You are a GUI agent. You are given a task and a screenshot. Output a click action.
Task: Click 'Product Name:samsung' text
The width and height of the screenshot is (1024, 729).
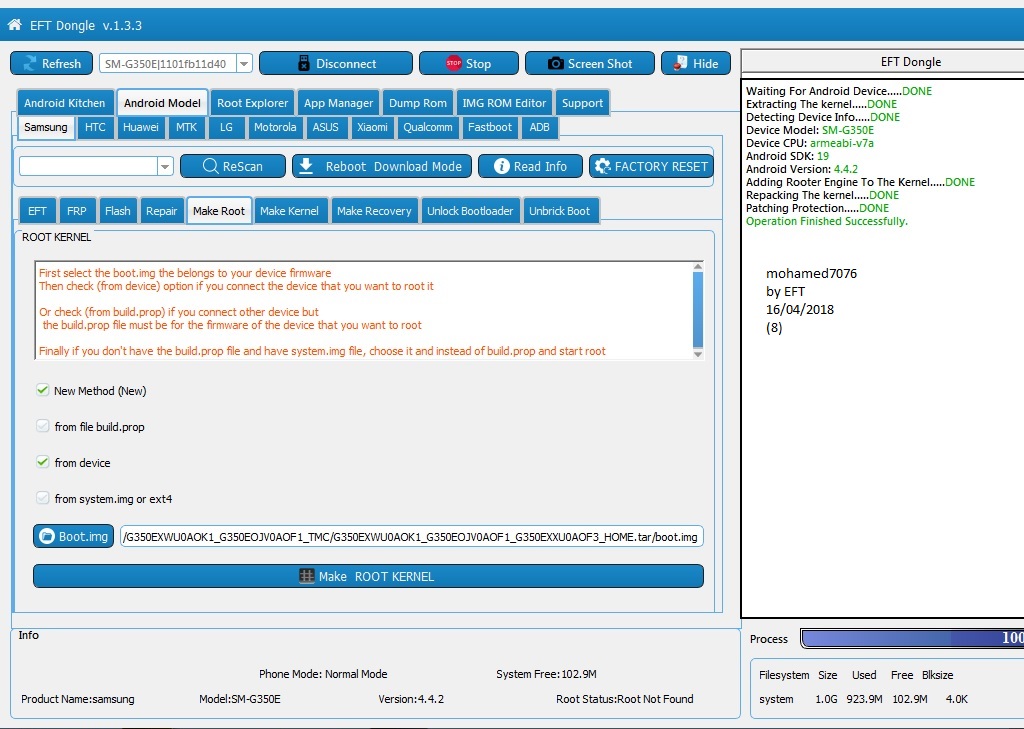[x=78, y=699]
